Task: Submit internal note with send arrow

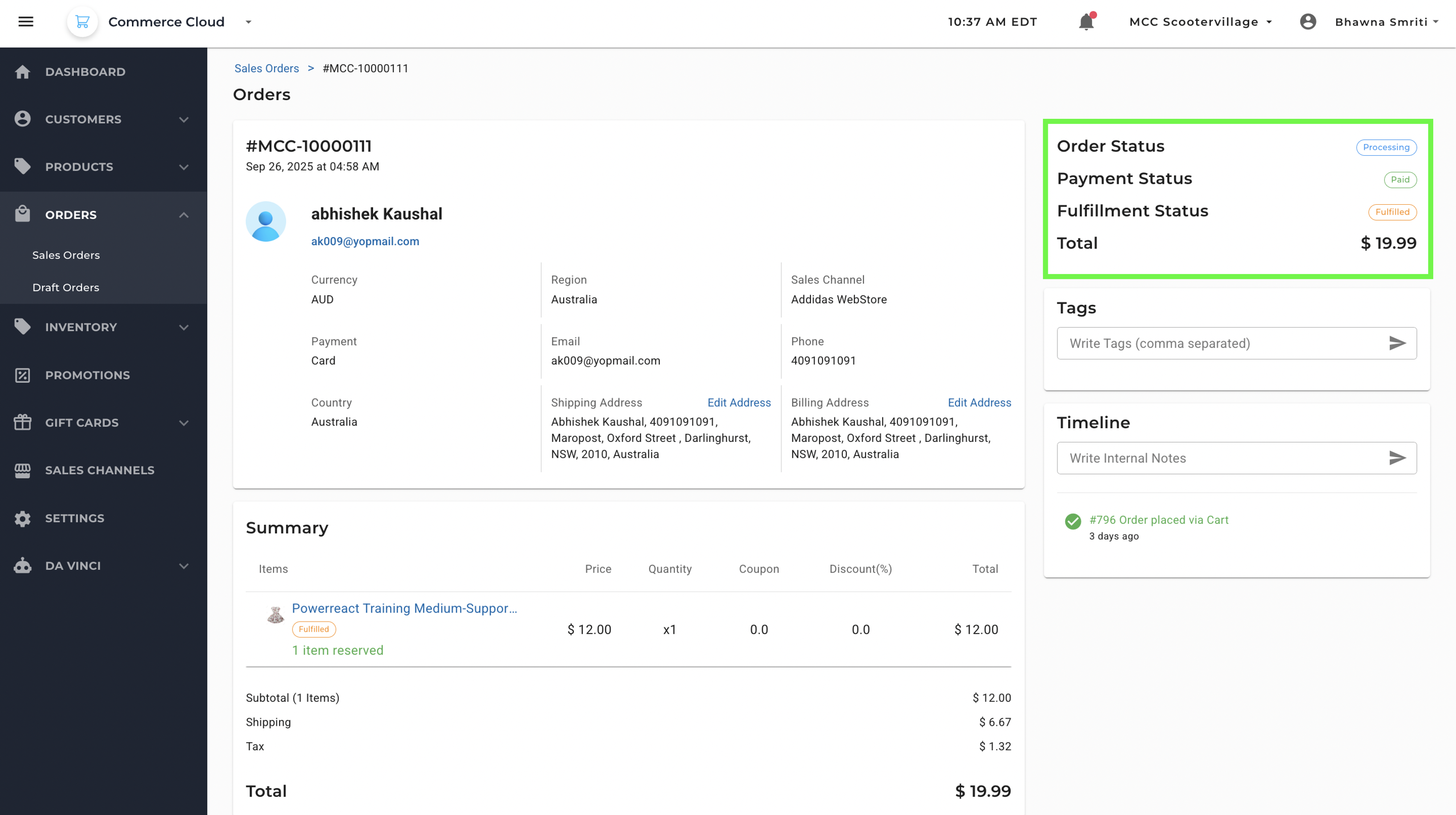Action: pos(1397,458)
